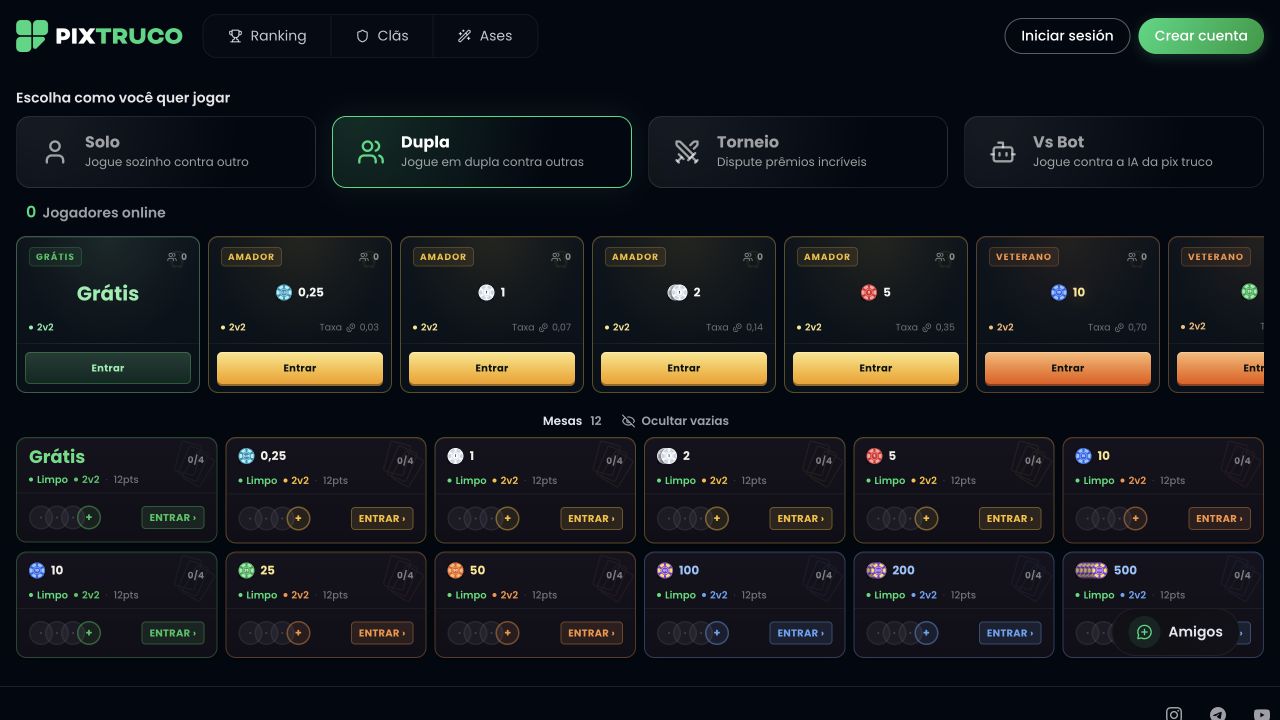Click the Crear cuenta button
The width and height of the screenshot is (1280, 720).
pos(1201,36)
